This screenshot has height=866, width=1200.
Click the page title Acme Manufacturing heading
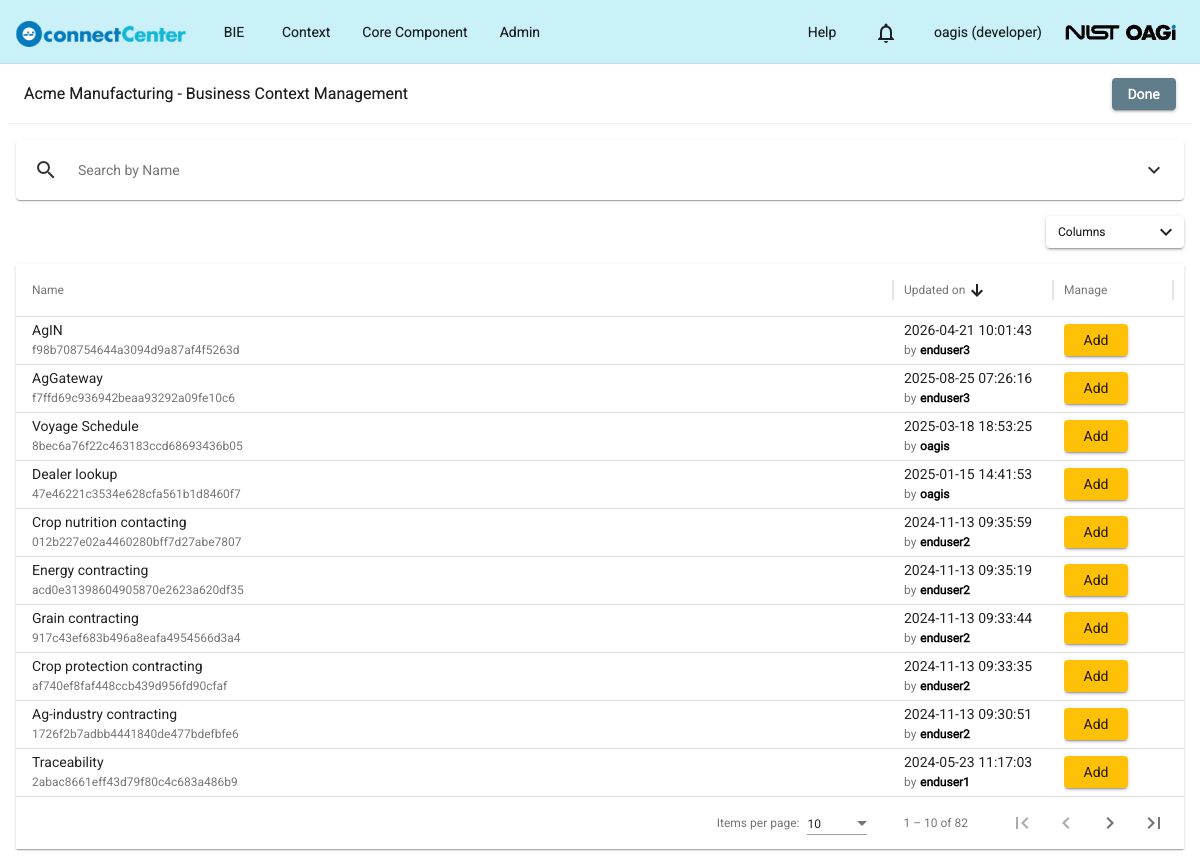pos(216,94)
